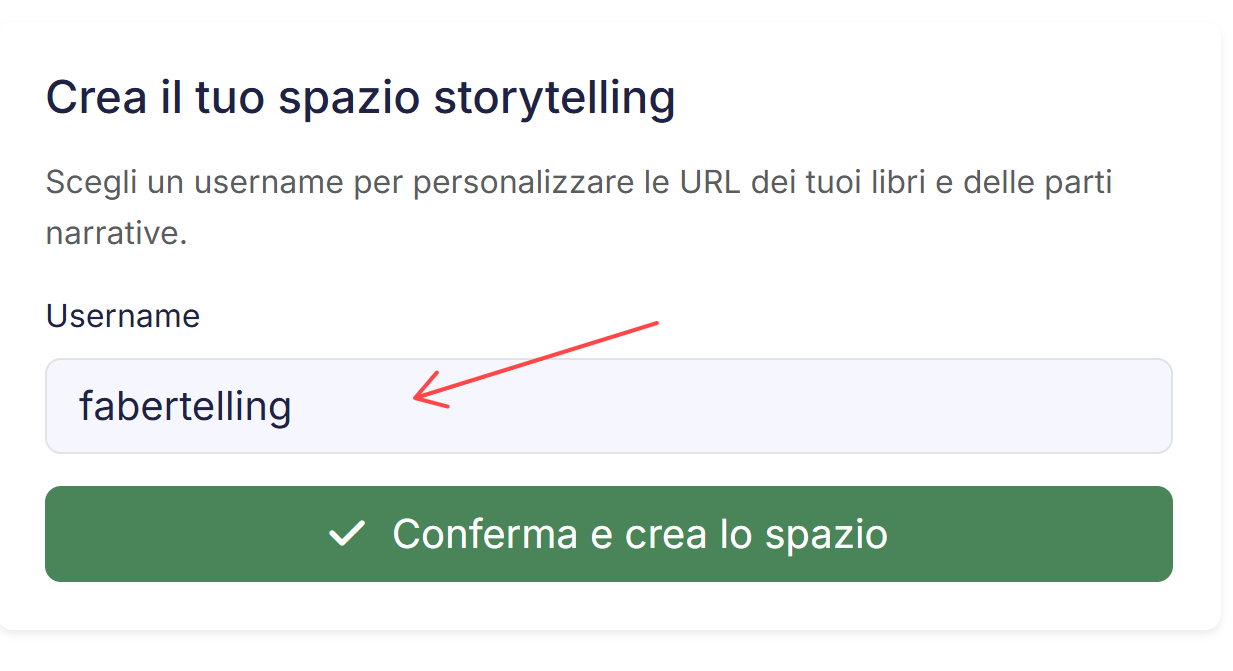1233x671 pixels.
Task: Focus the Username input field
Action: (700, 406)
